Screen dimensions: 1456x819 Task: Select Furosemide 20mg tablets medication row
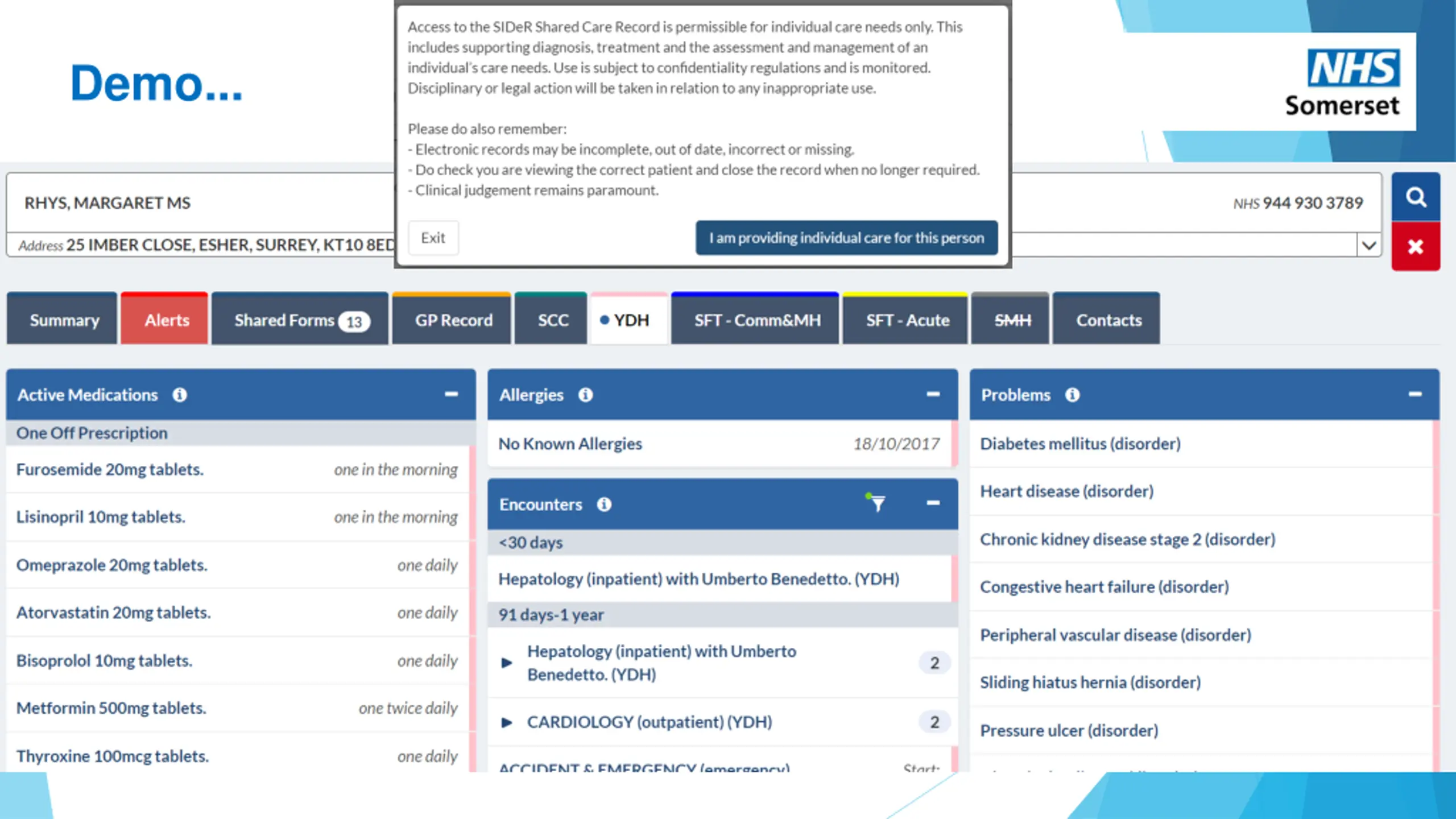coord(110,469)
